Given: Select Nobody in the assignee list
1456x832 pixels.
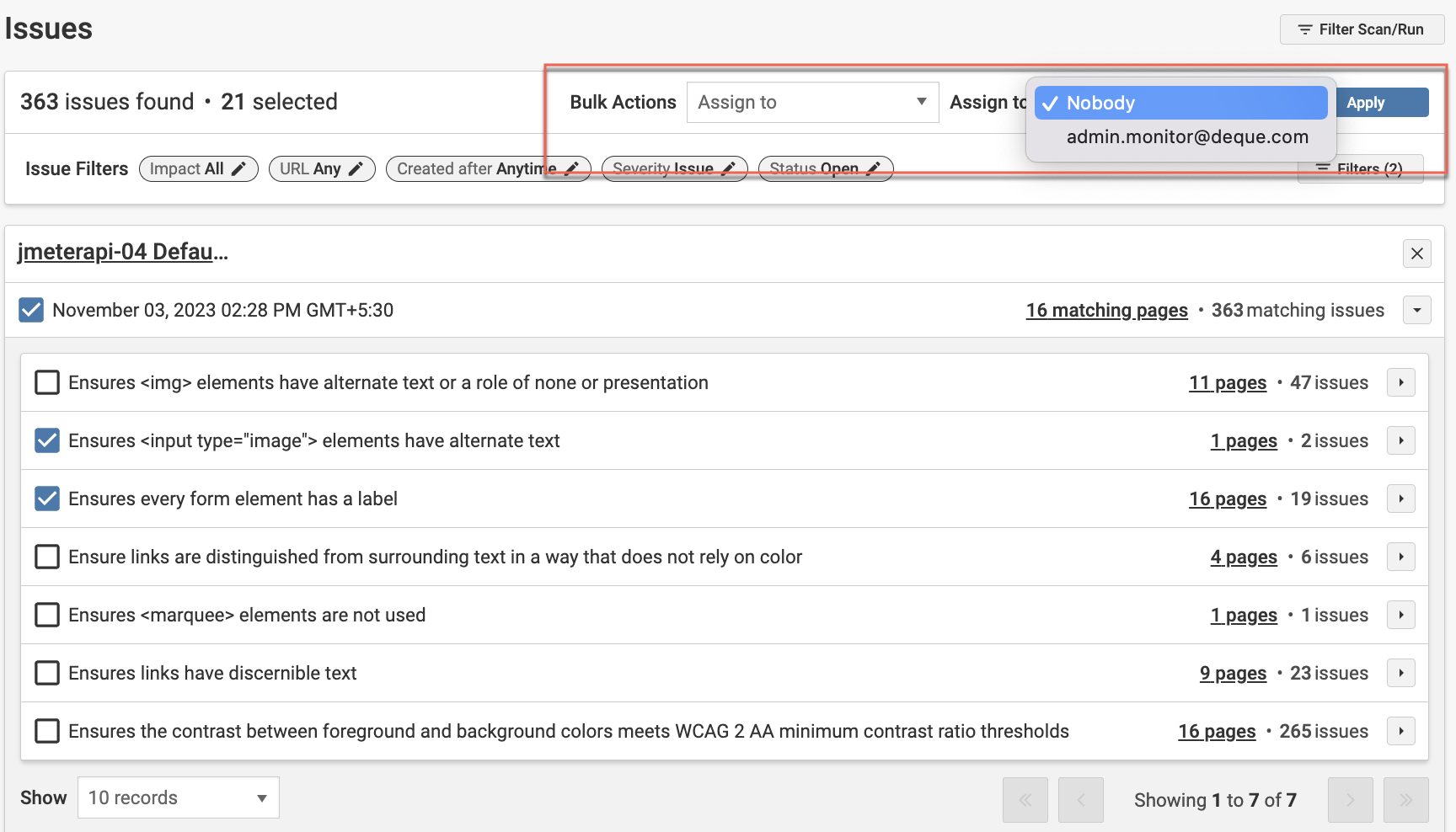Looking at the screenshot, I should [1180, 104].
